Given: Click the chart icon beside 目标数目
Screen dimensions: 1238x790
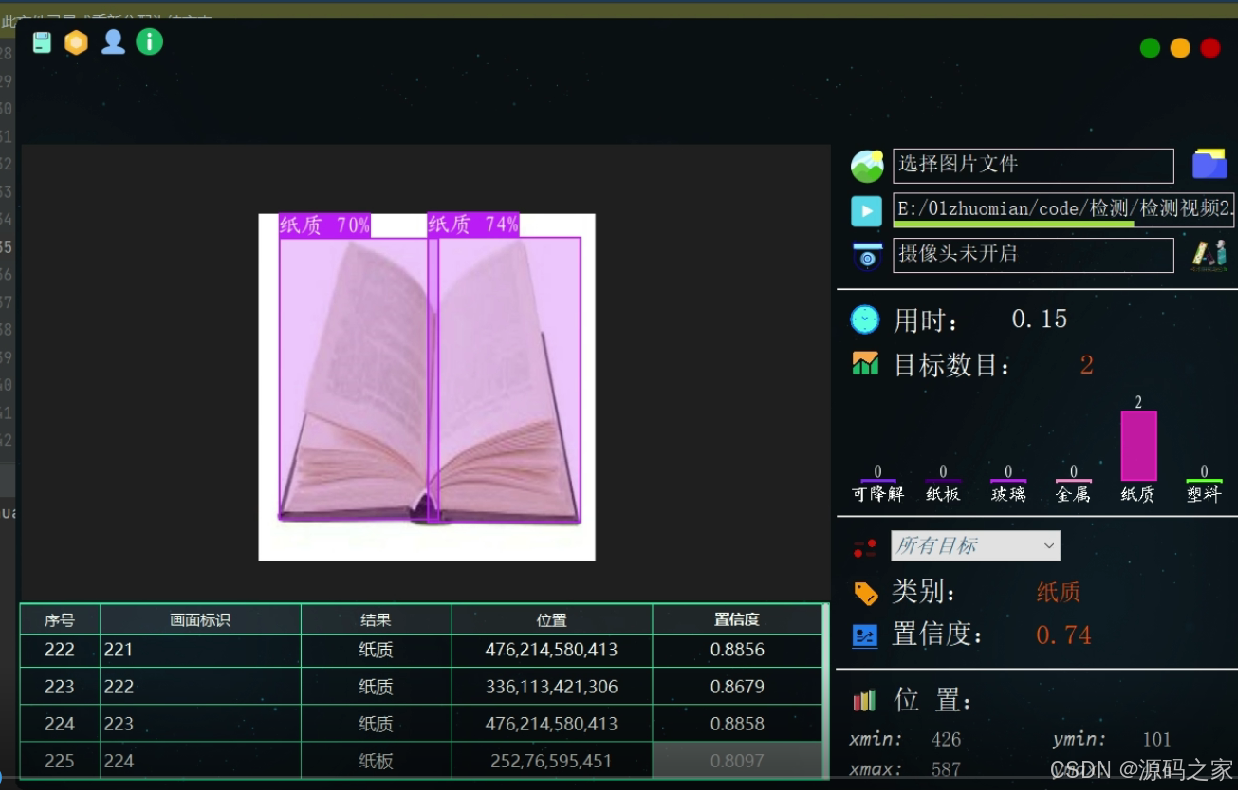Looking at the screenshot, I should [866, 363].
